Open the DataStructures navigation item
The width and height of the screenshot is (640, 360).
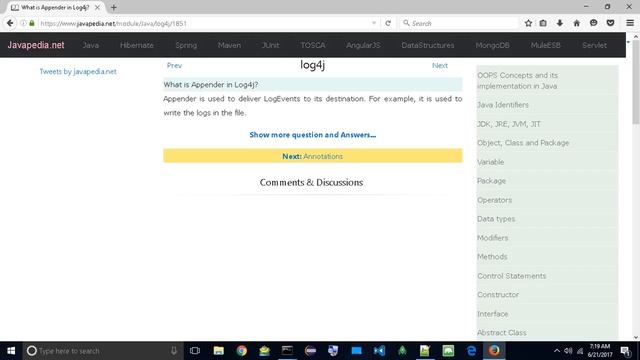tap(428, 45)
